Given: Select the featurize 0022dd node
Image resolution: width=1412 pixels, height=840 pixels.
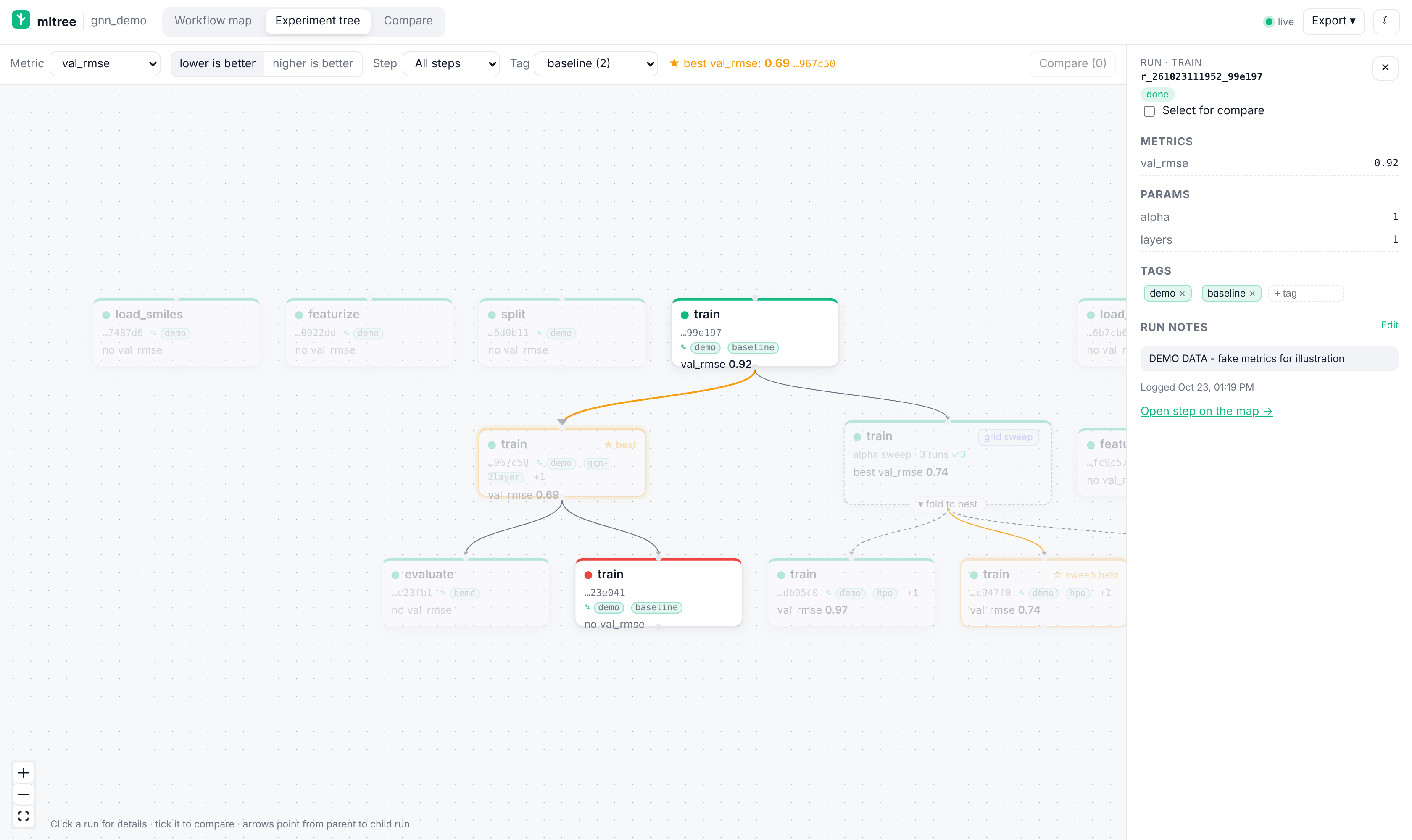Looking at the screenshot, I should [369, 333].
